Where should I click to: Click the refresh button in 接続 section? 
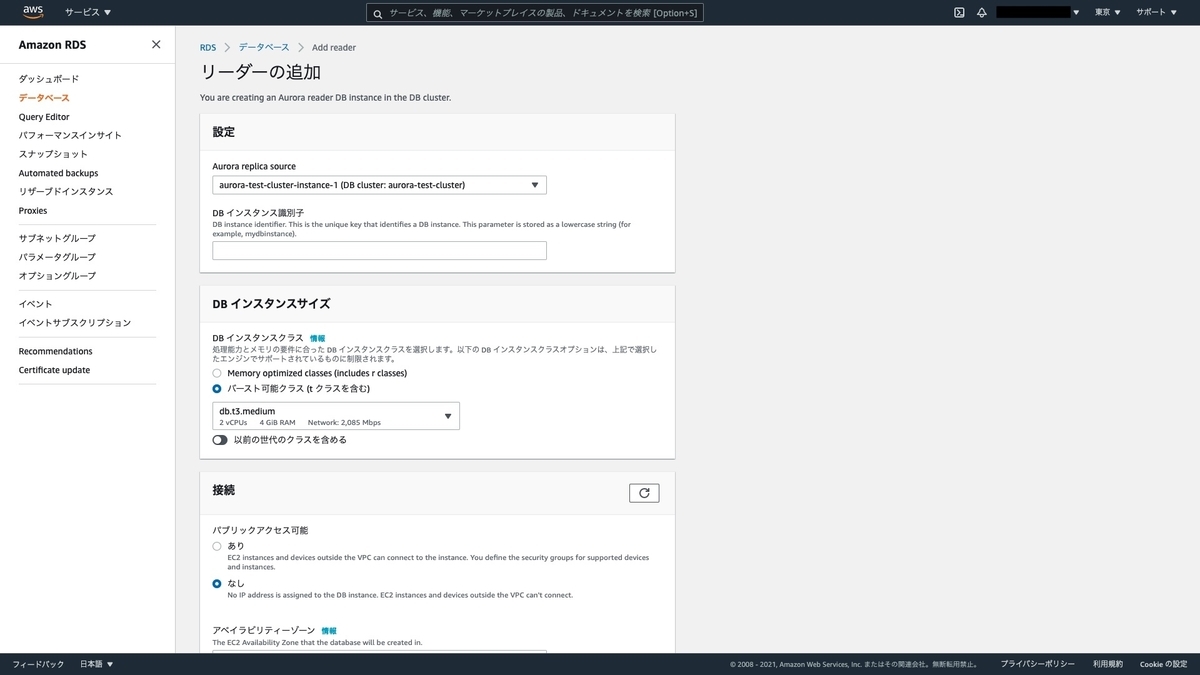(644, 493)
